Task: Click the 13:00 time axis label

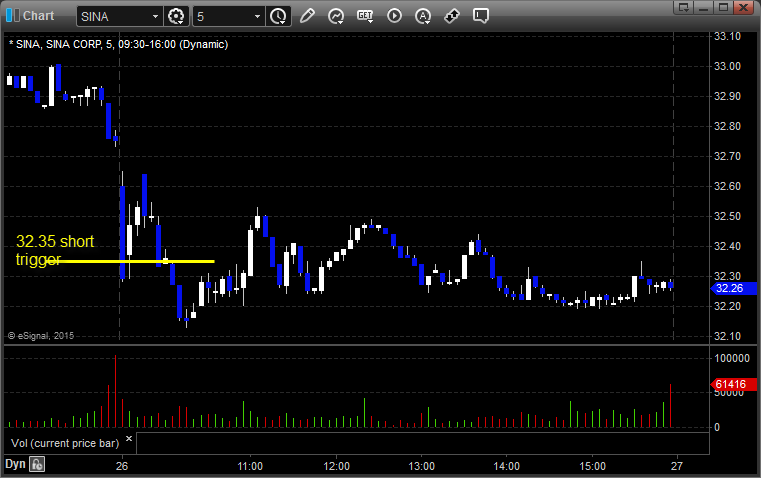Action: [421, 466]
